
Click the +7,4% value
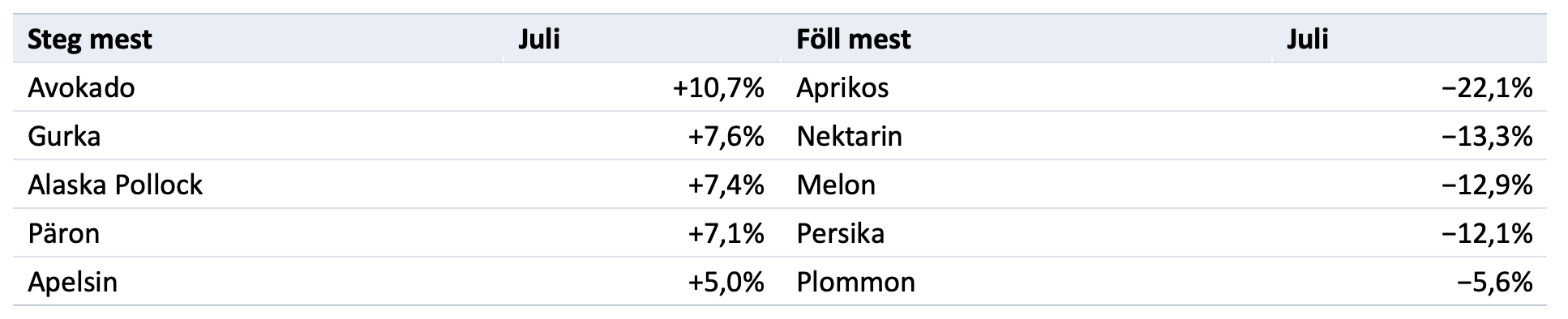726,185
